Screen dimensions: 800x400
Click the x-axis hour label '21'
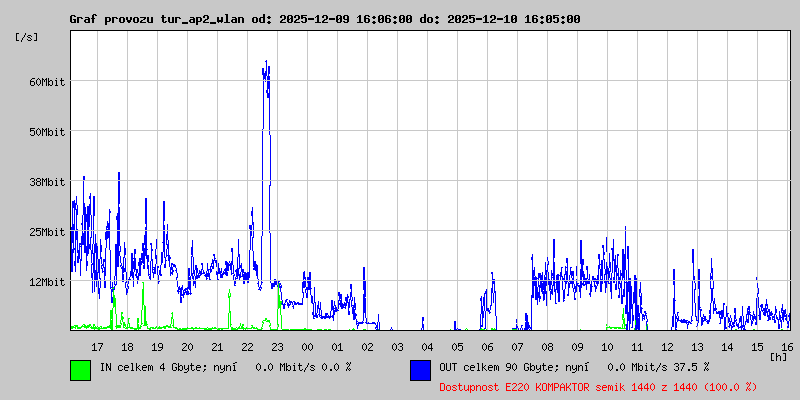(x=217, y=347)
